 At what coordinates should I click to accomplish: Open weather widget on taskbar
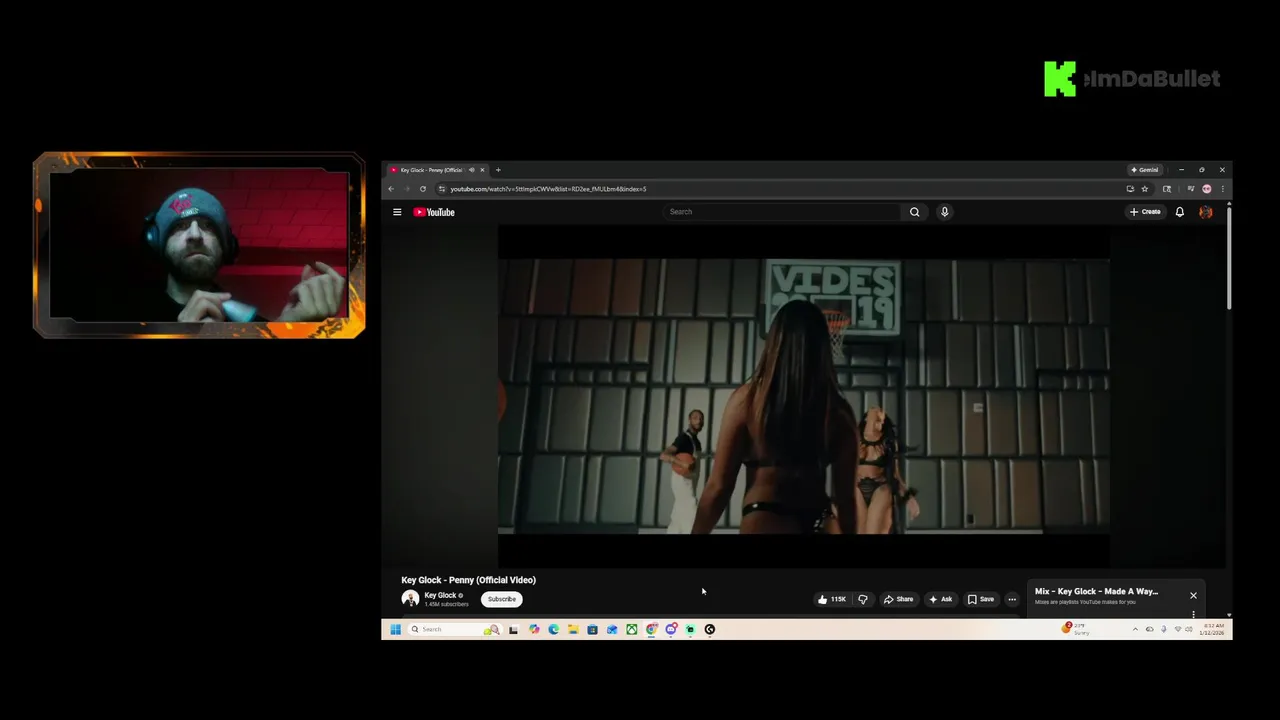pos(1076,629)
